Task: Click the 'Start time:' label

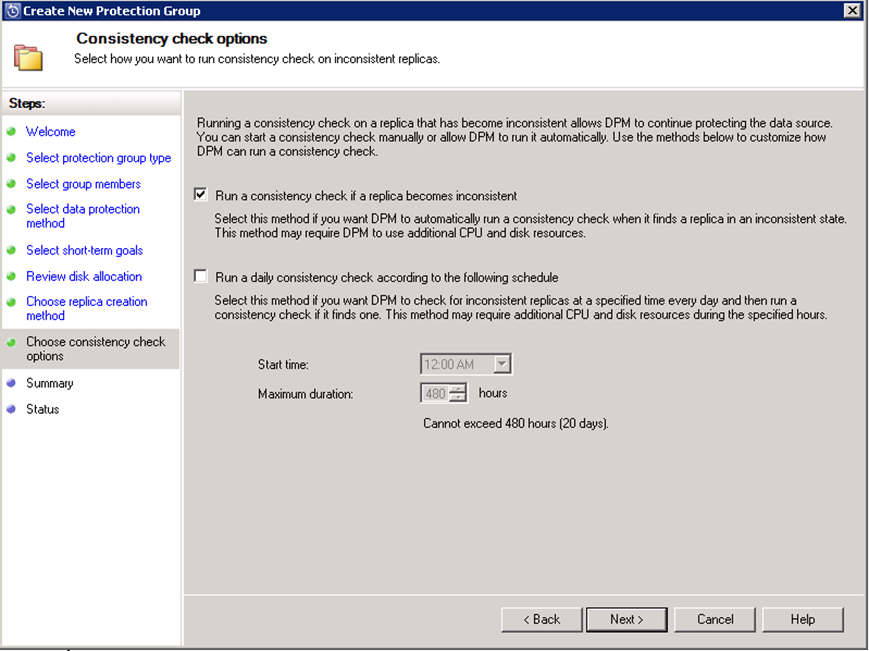Action: coord(283,365)
